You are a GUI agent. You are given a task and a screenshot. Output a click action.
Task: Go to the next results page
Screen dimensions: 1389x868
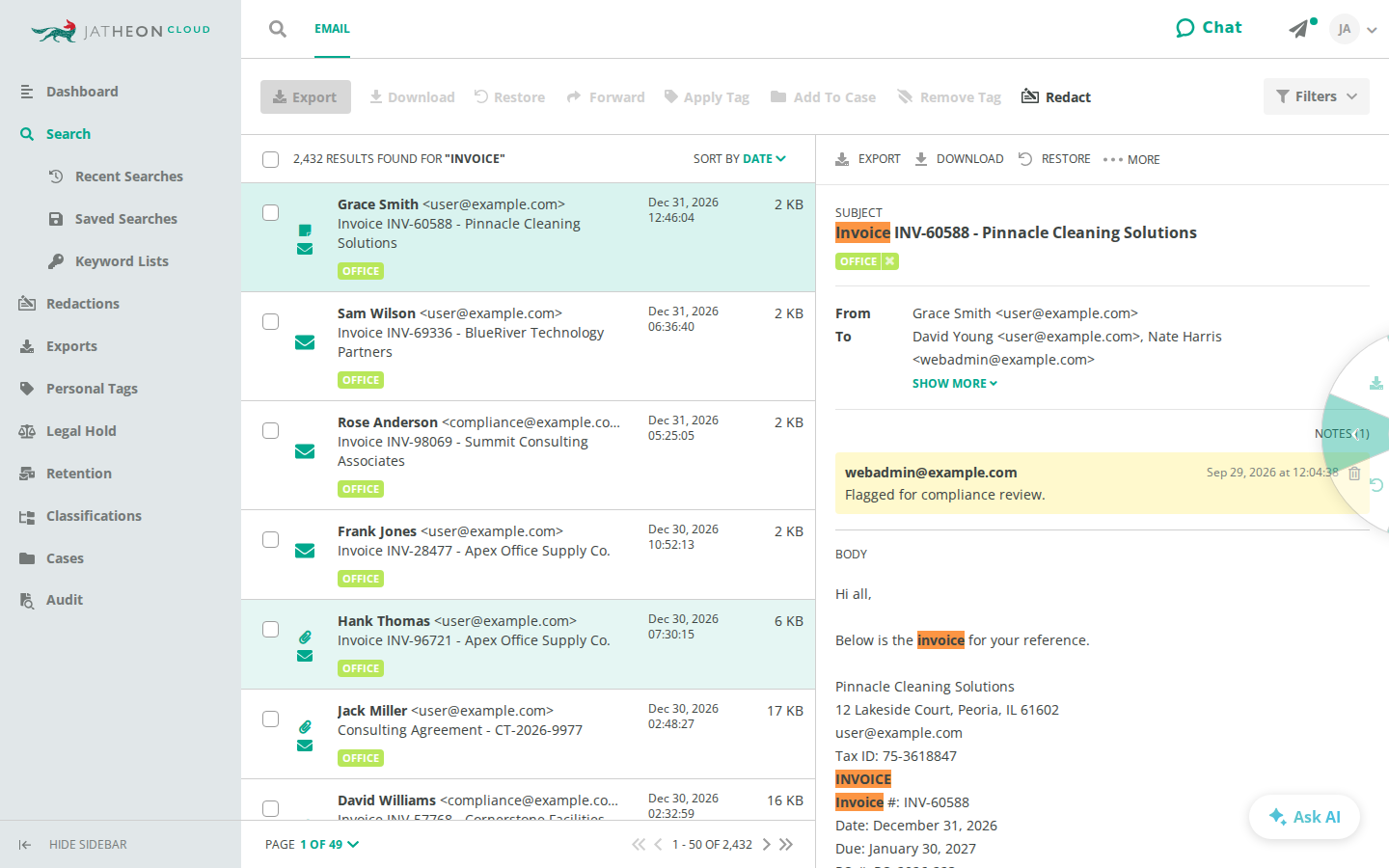767,845
